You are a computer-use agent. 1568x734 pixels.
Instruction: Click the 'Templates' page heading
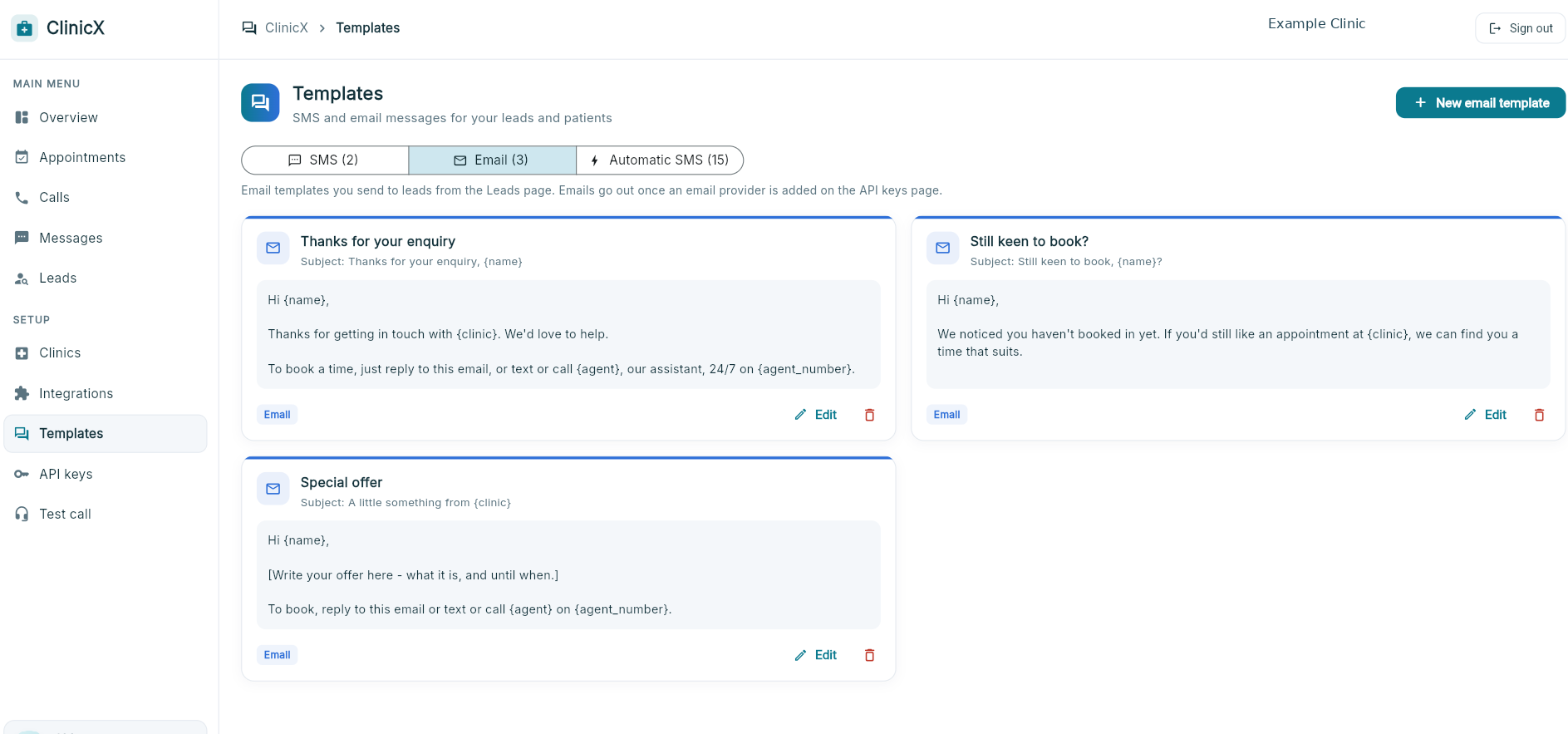338,93
